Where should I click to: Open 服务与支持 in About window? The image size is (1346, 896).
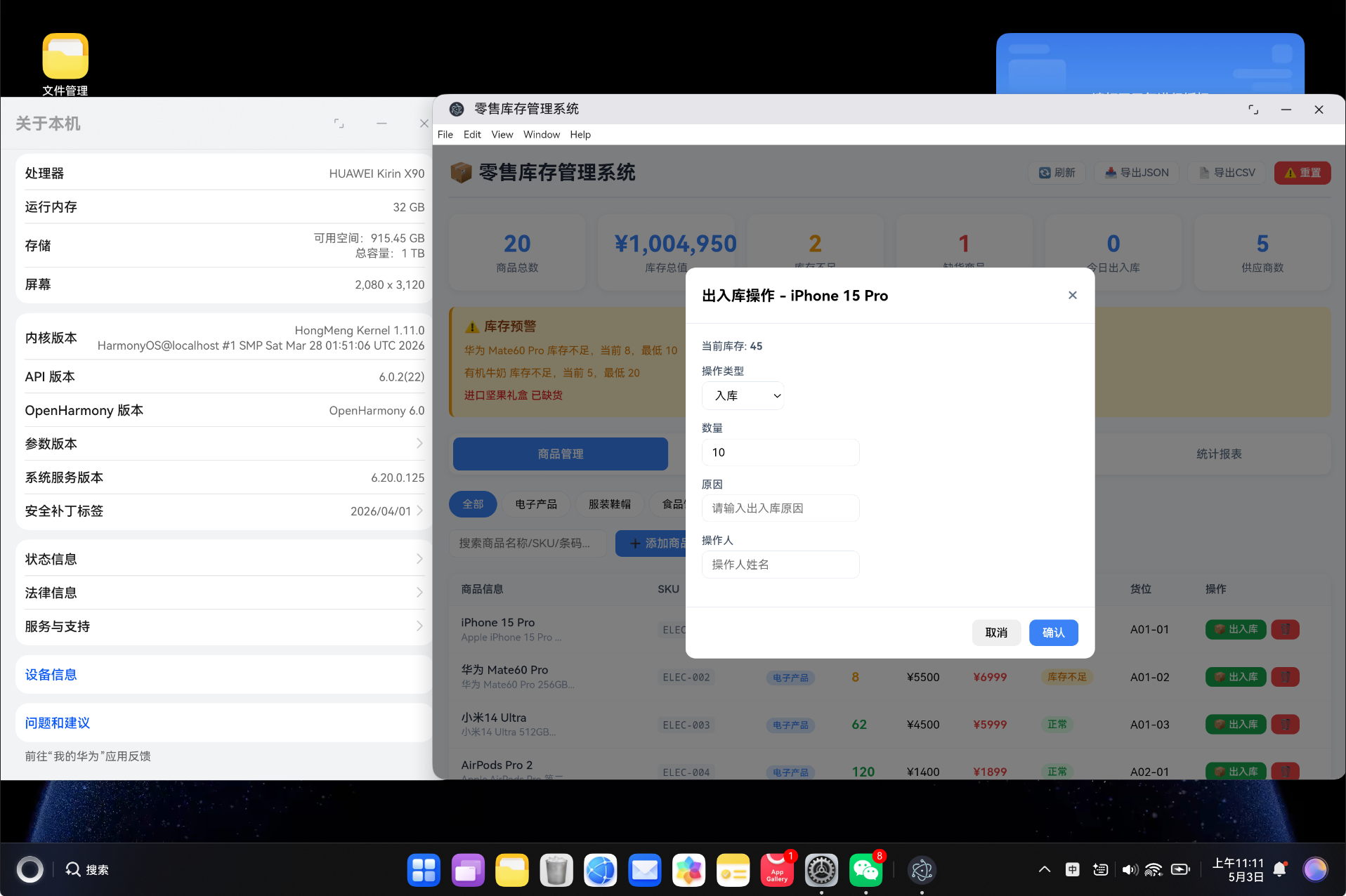pos(224,626)
